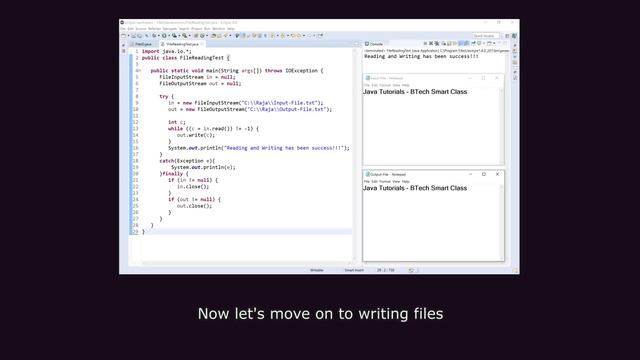The height and width of the screenshot is (360, 640).
Task: Click the Clear Console icon
Action: 444,43
